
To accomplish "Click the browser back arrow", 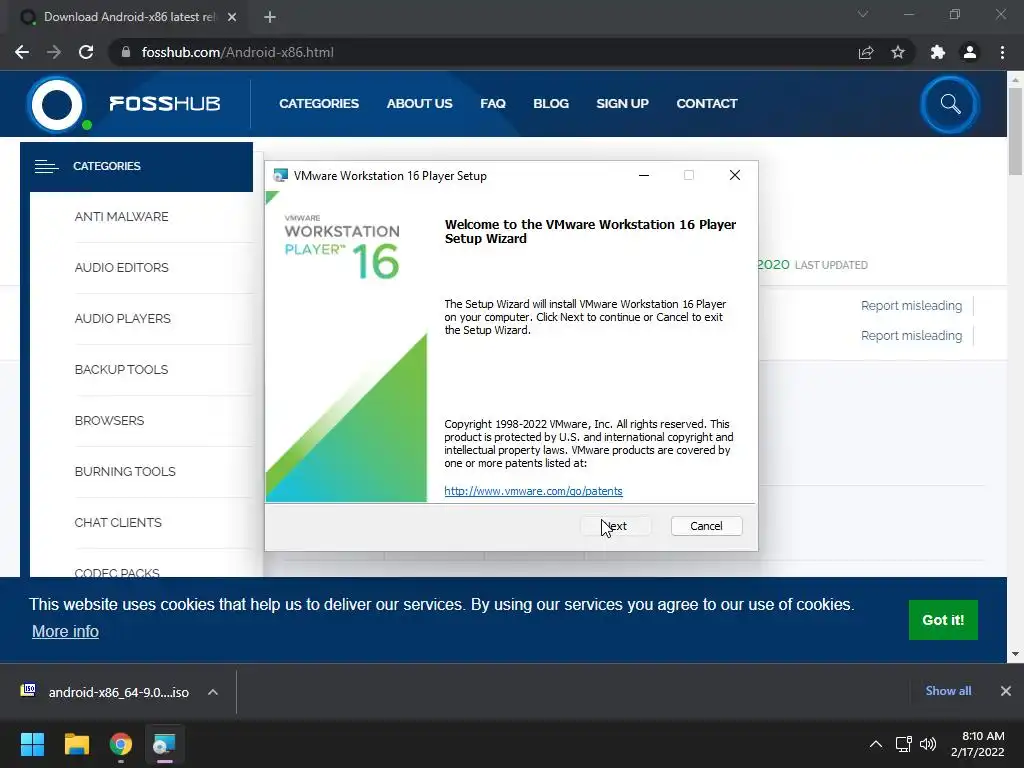I will click(22, 52).
